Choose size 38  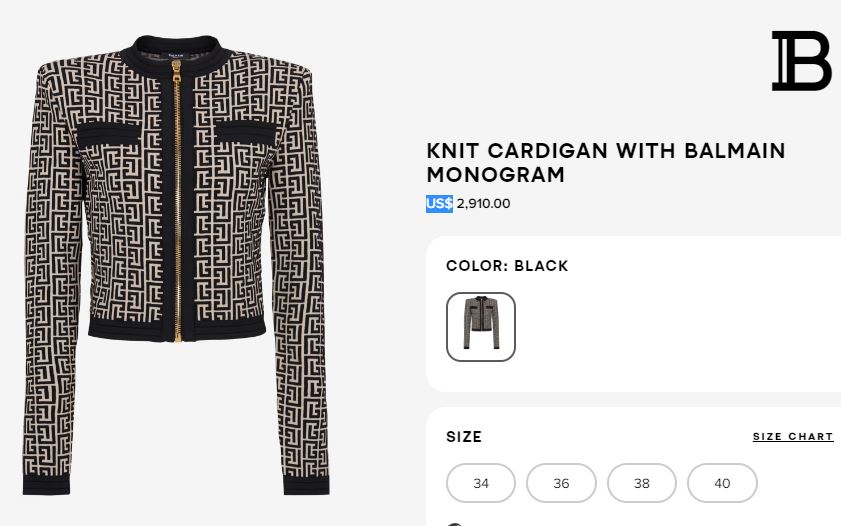coord(642,483)
